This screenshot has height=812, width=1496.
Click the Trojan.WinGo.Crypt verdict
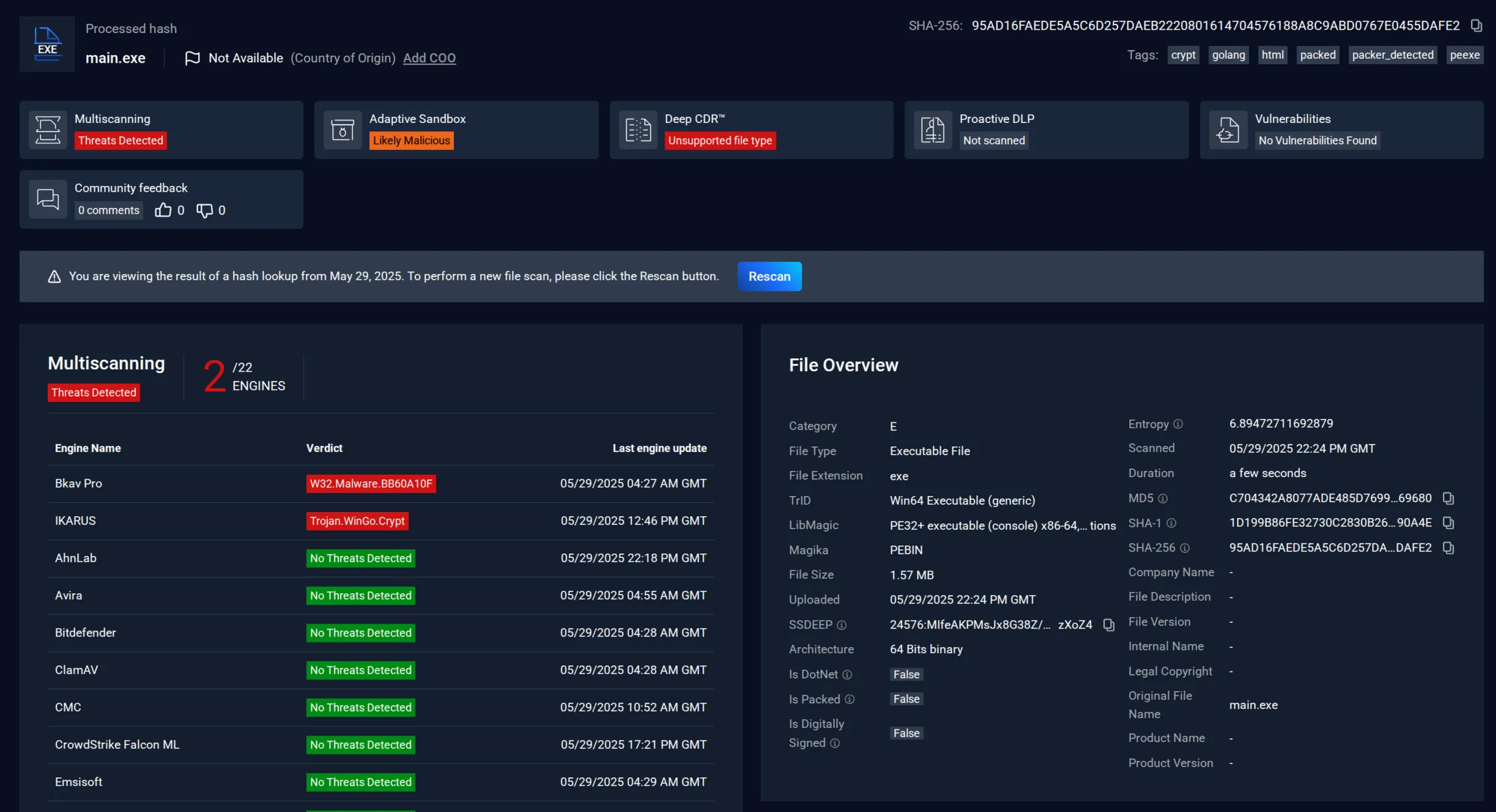tap(357, 521)
